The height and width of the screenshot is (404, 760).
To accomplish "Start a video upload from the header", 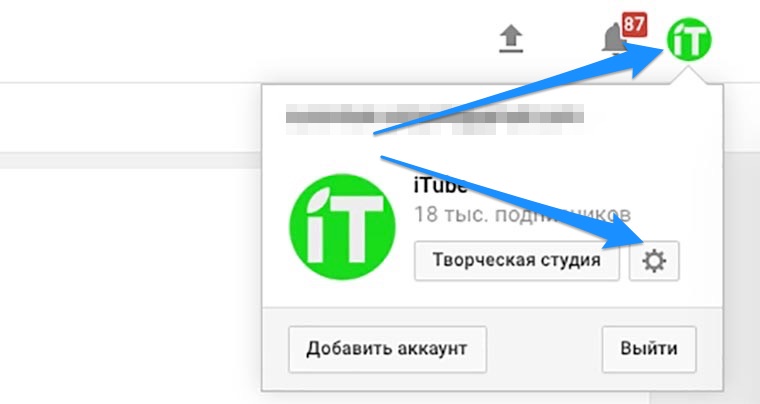I will coord(511,39).
